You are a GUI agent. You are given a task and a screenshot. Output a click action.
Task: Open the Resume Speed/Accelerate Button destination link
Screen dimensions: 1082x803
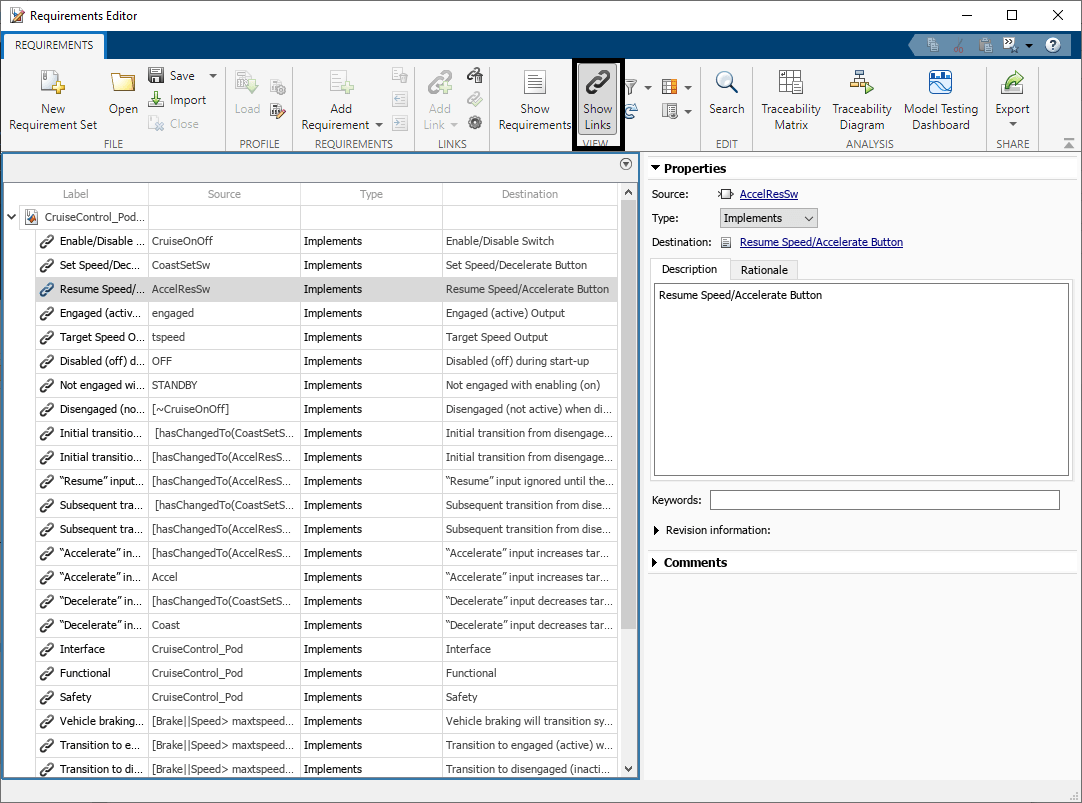click(x=820, y=242)
